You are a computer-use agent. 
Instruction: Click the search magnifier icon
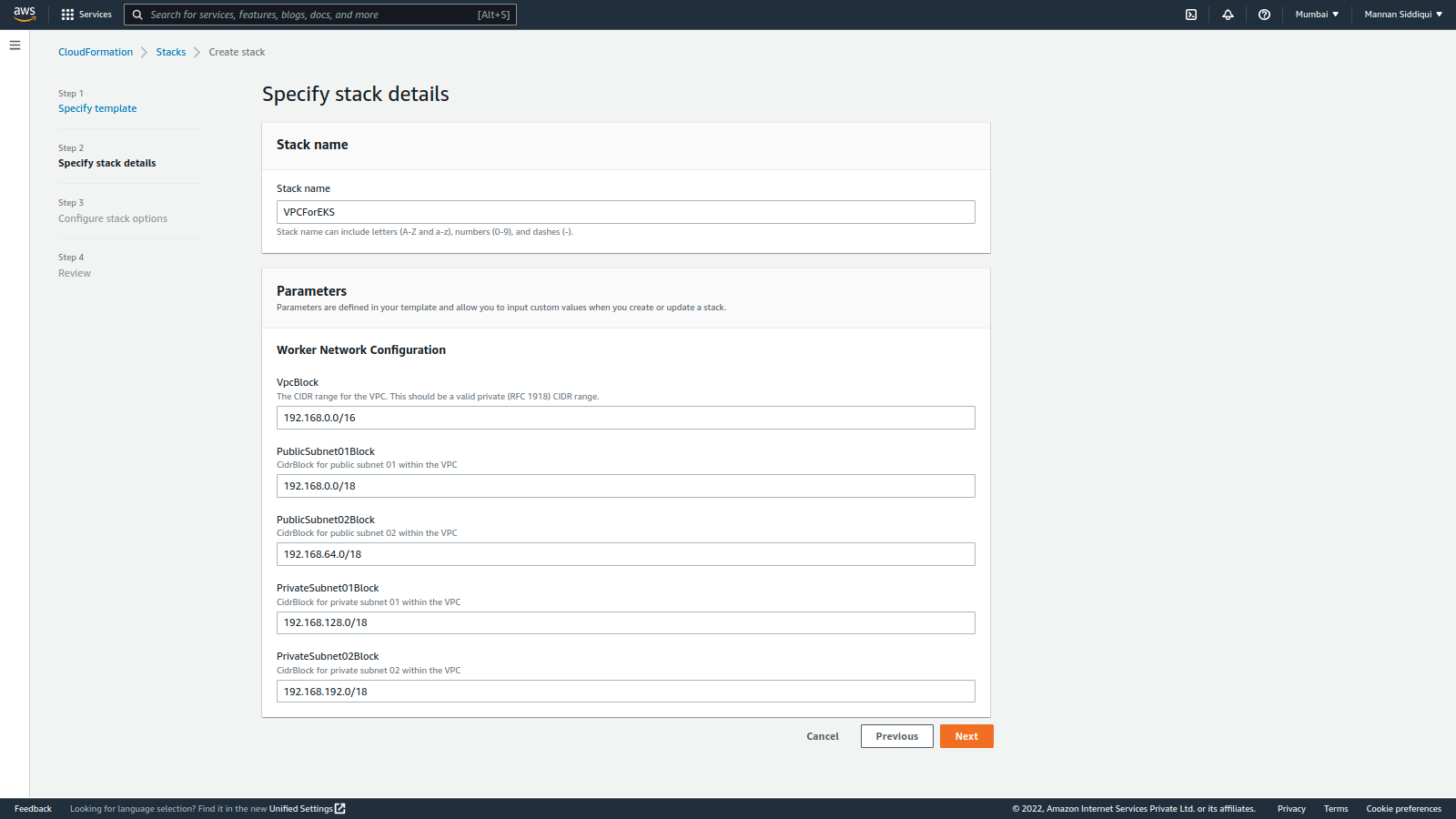(x=137, y=15)
